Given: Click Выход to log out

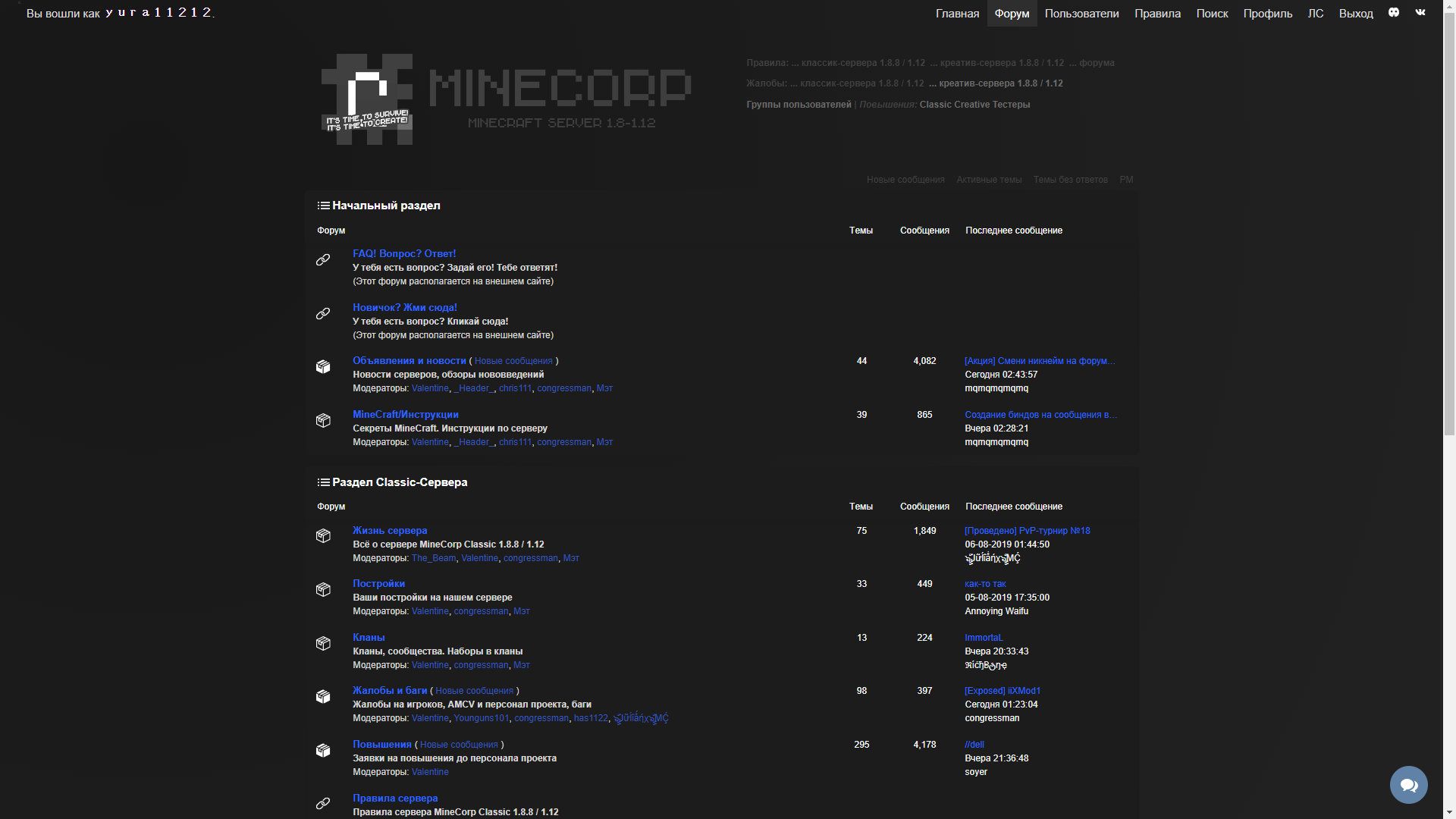Looking at the screenshot, I should click(x=1356, y=13).
